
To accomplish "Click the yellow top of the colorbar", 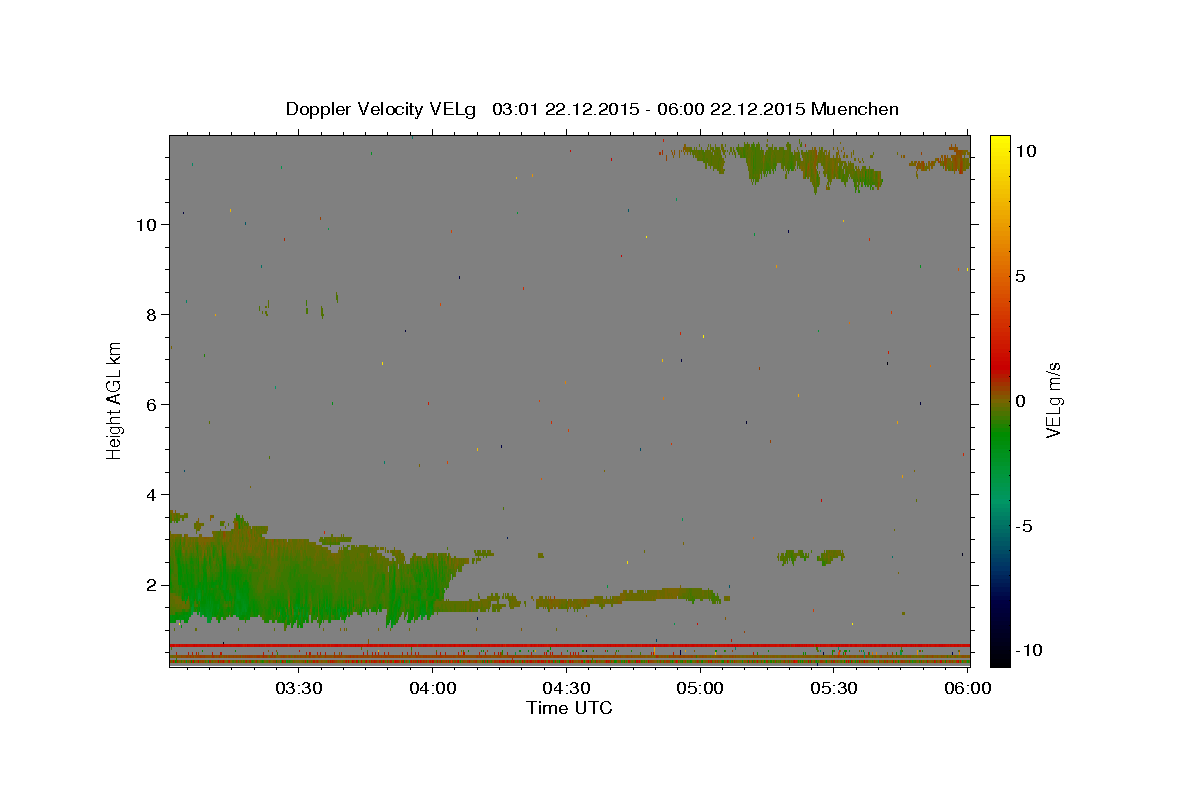I will pyautogui.click(x=1000, y=145).
